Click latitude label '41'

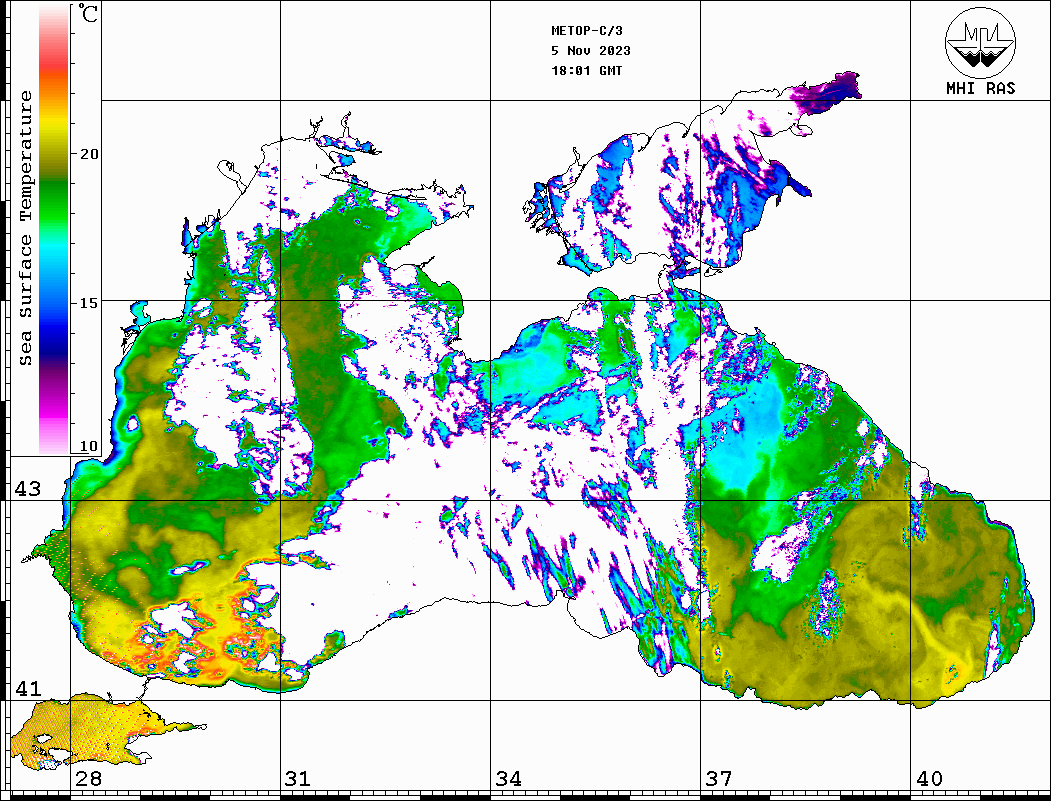27,689
